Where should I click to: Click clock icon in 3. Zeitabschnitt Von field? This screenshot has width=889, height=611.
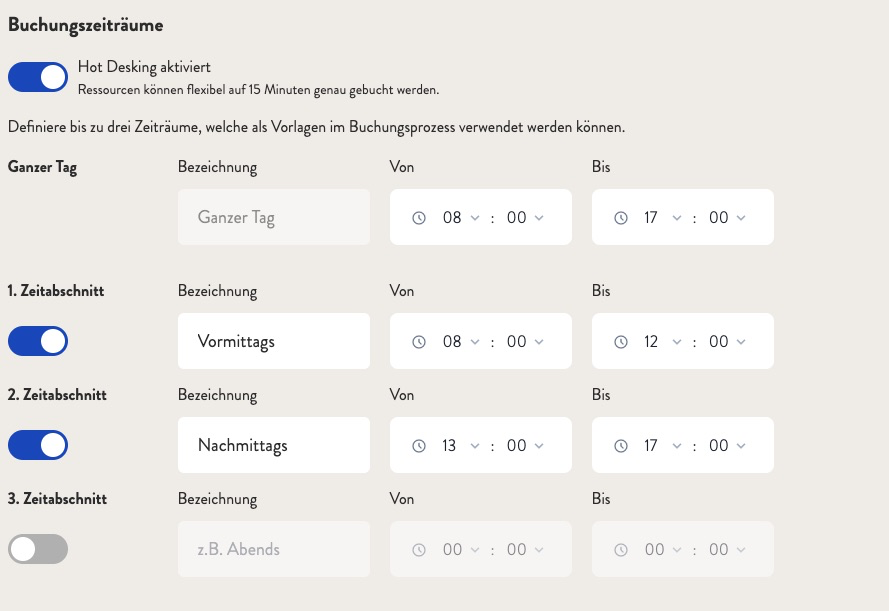click(x=419, y=550)
